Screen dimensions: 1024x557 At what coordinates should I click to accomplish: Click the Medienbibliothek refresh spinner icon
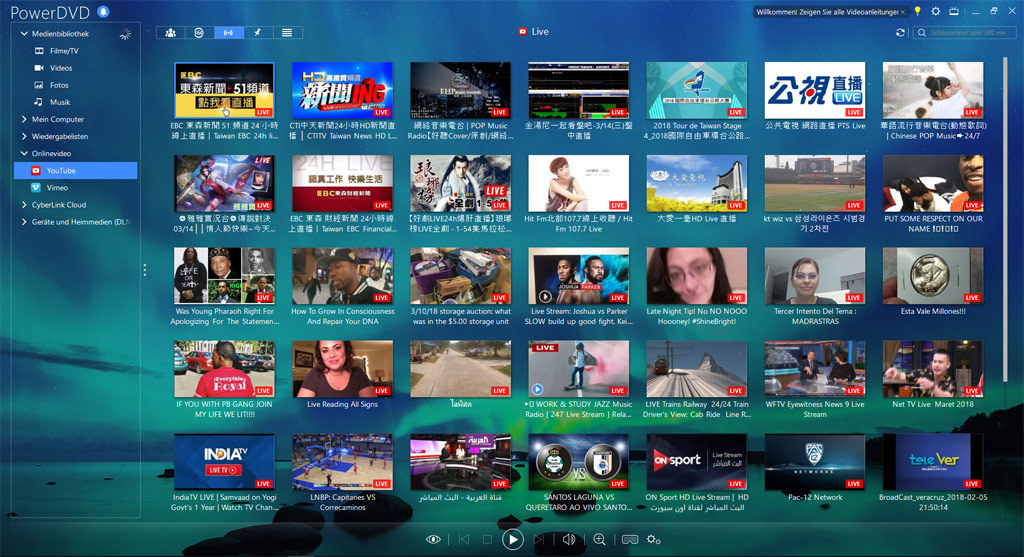pos(125,34)
